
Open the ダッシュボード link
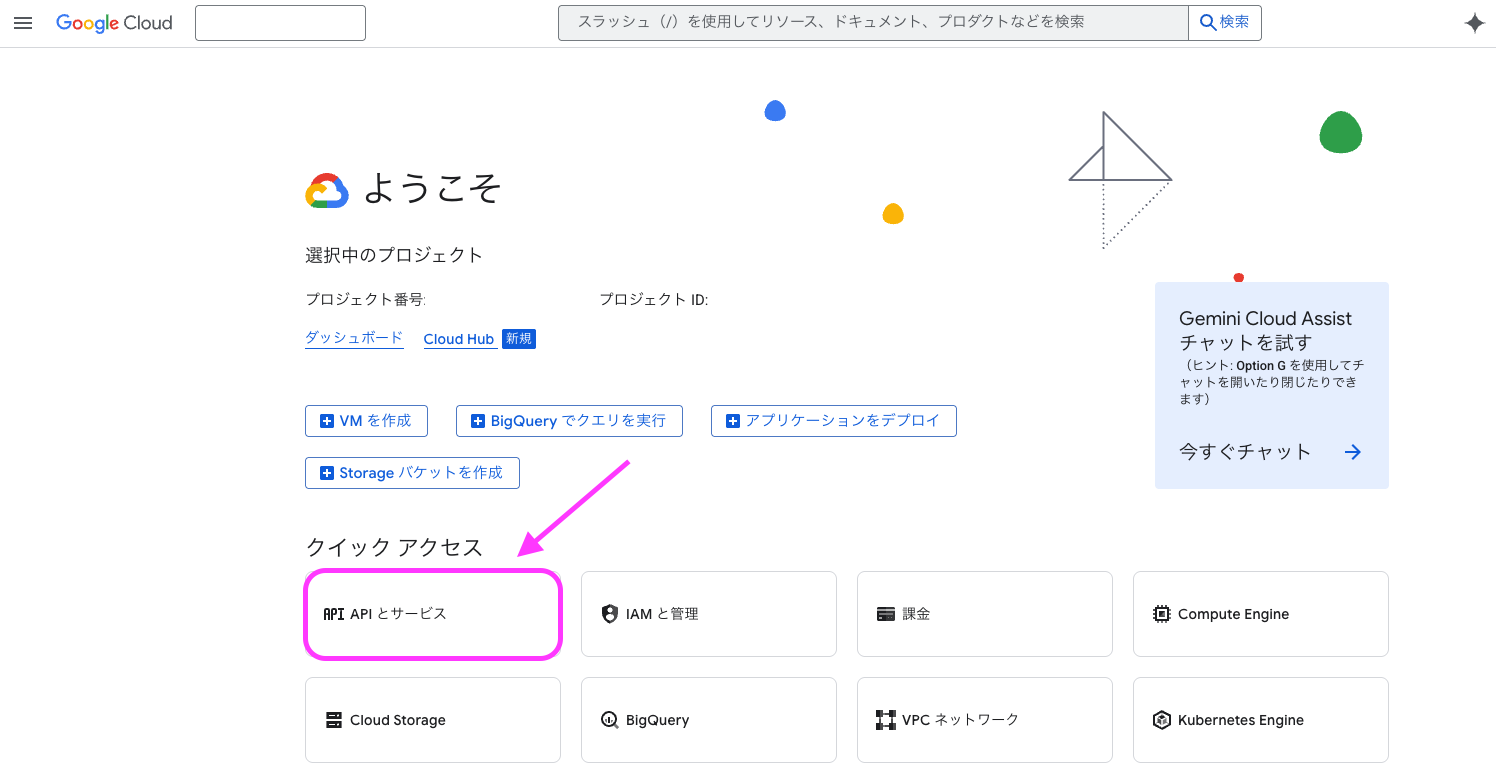(354, 337)
